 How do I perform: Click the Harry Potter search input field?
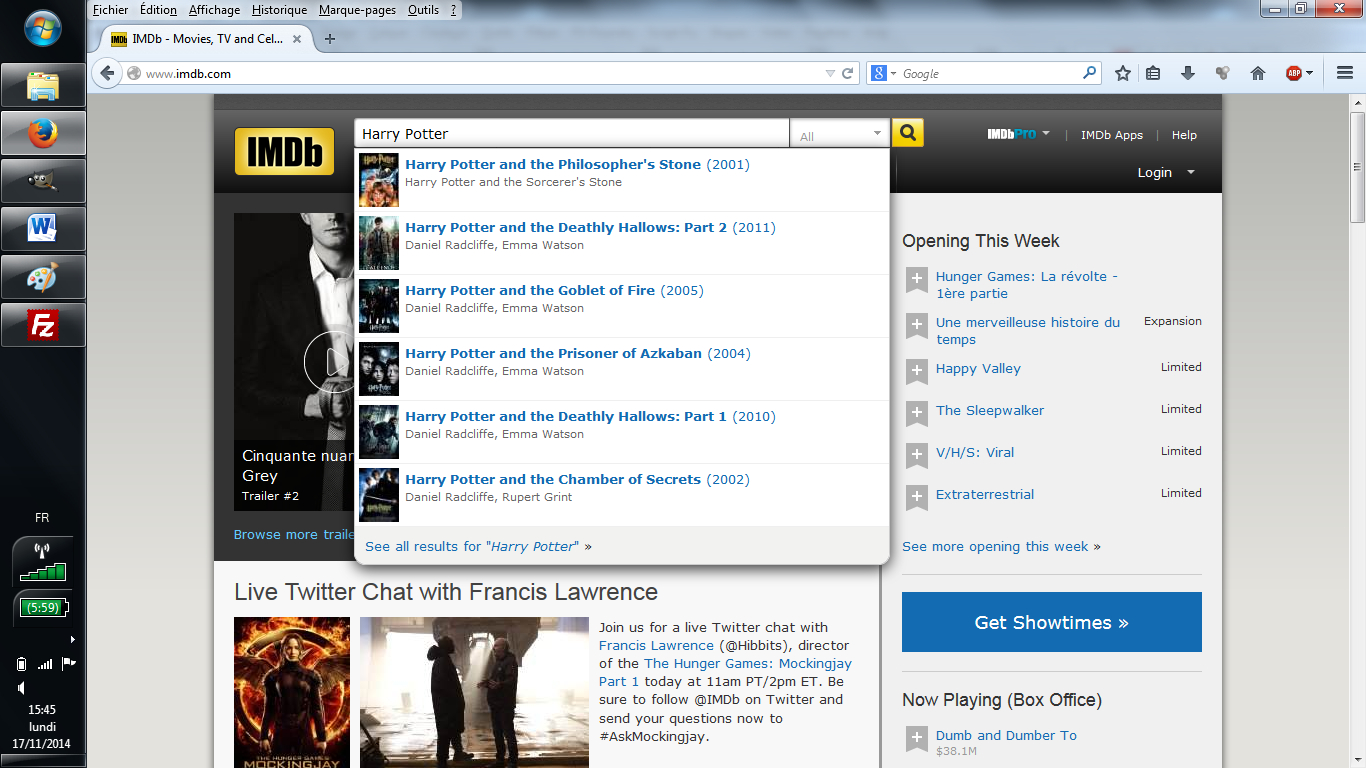[x=571, y=134]
